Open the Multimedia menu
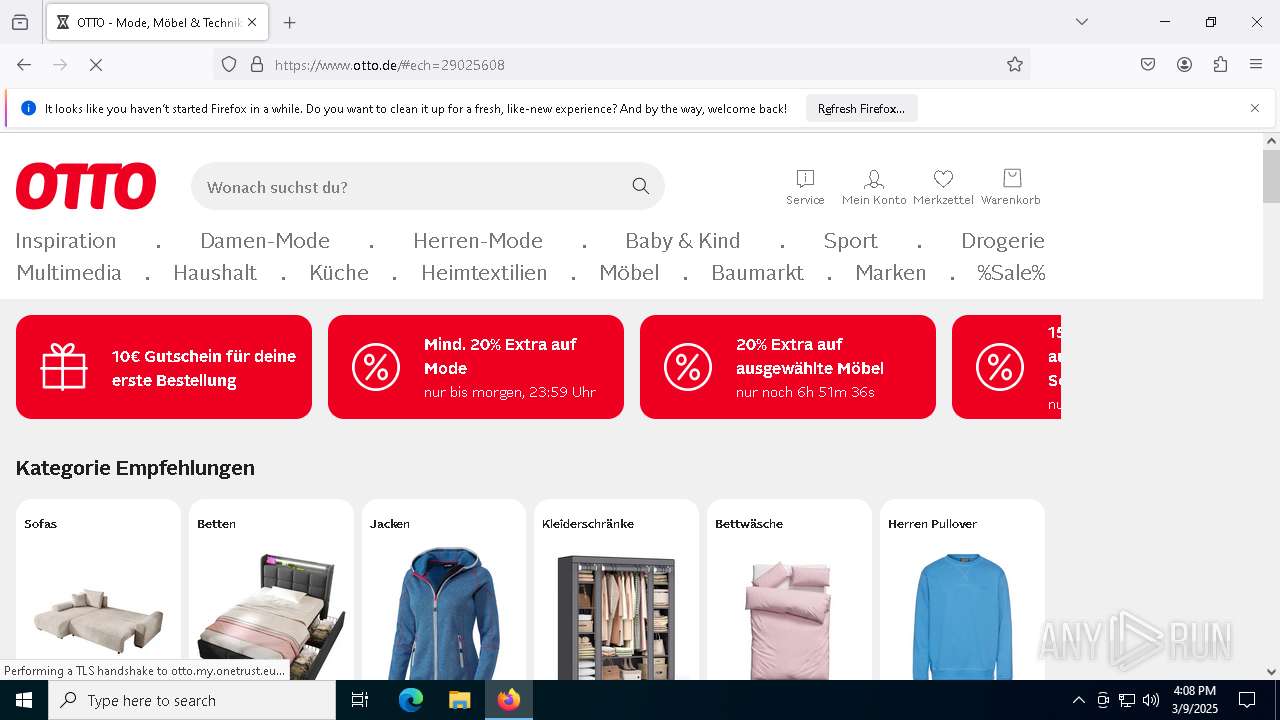This screenshot has width=1280, height=720. tap(69, 273)
